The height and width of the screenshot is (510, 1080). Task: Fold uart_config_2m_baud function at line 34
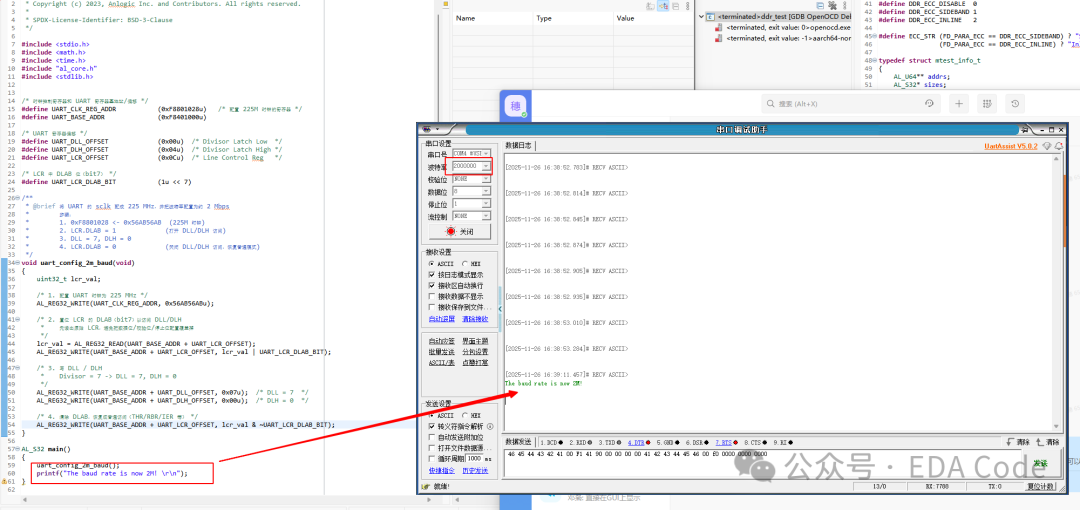17,263
